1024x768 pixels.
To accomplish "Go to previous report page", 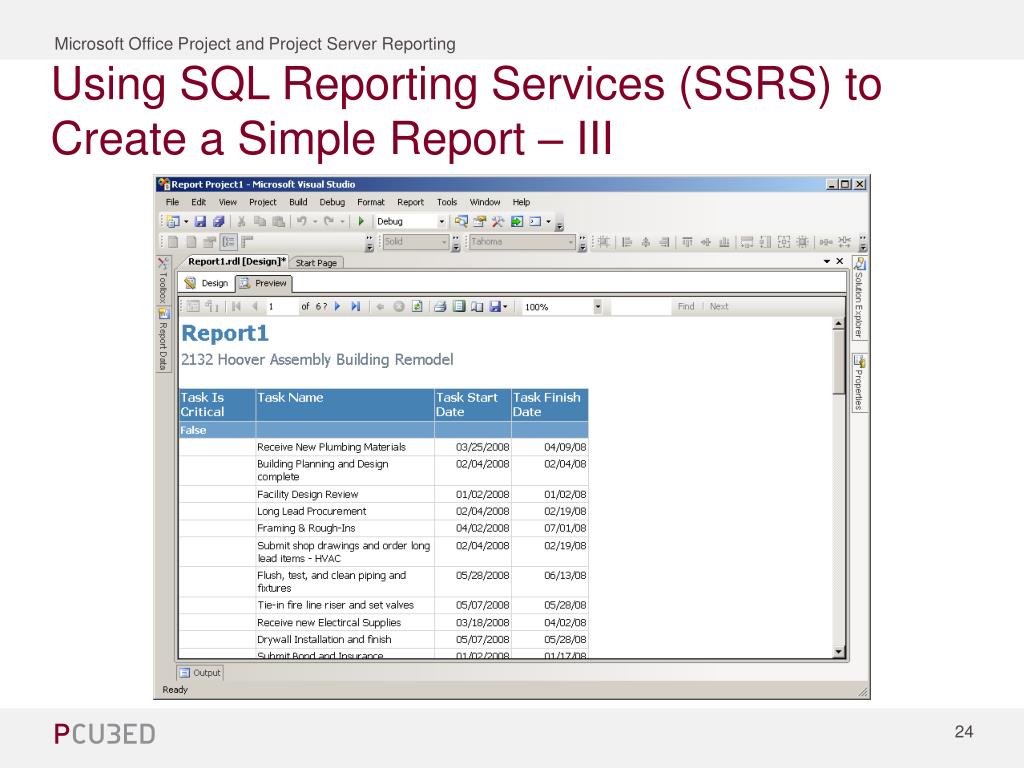I will tap(255, 306).
